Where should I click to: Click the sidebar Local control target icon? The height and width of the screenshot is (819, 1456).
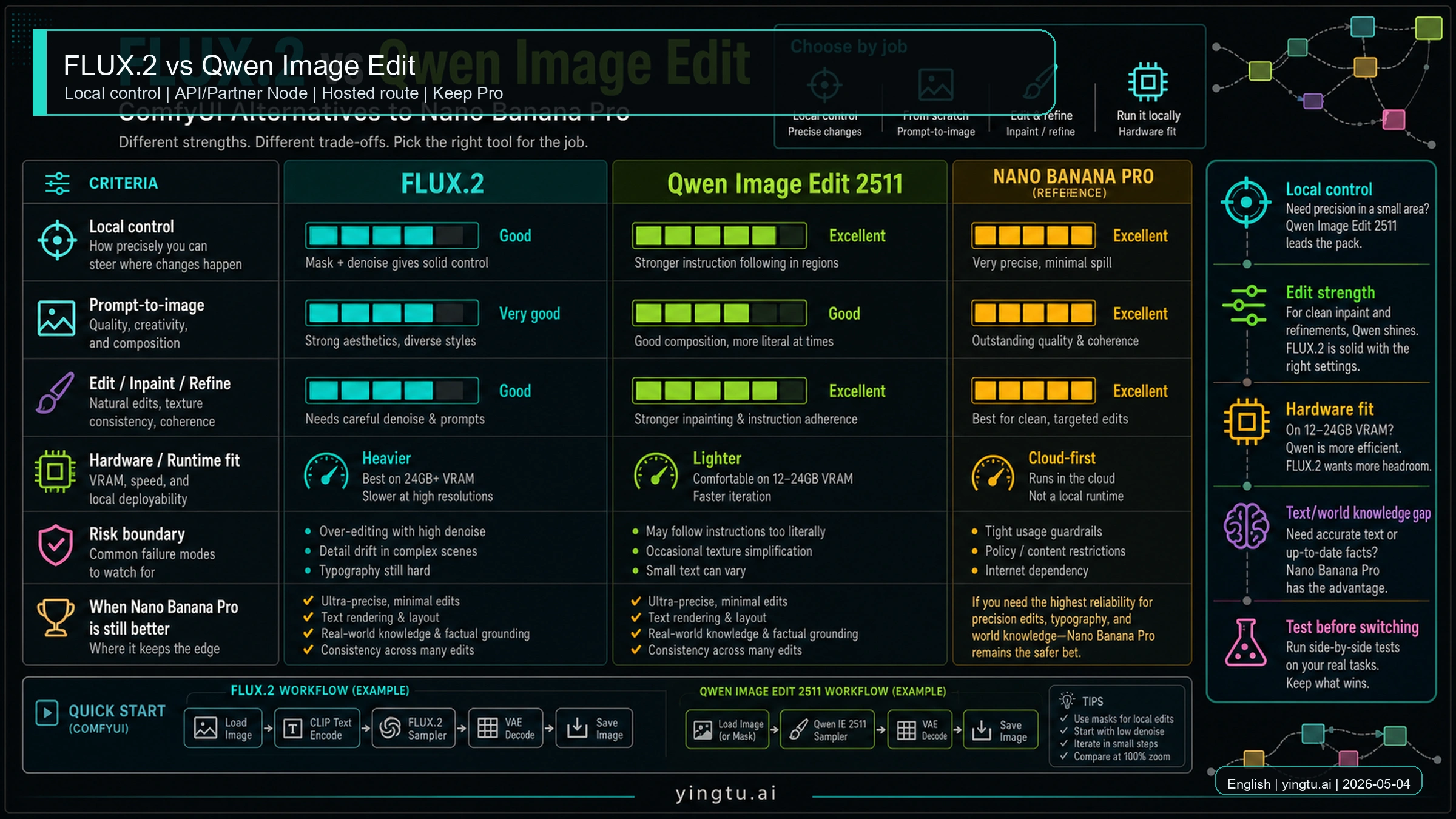1246,202
